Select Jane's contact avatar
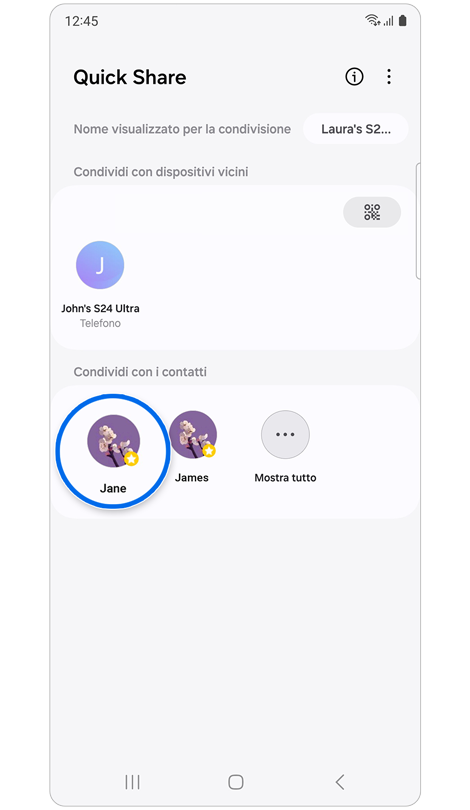470x810 pixels. pos(113,441)
